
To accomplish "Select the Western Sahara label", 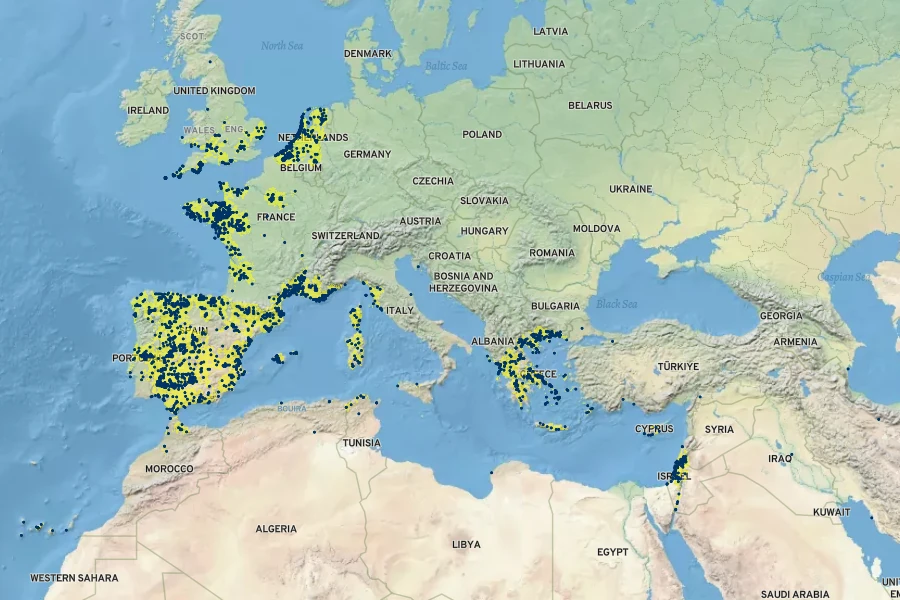I will (74, 578).
